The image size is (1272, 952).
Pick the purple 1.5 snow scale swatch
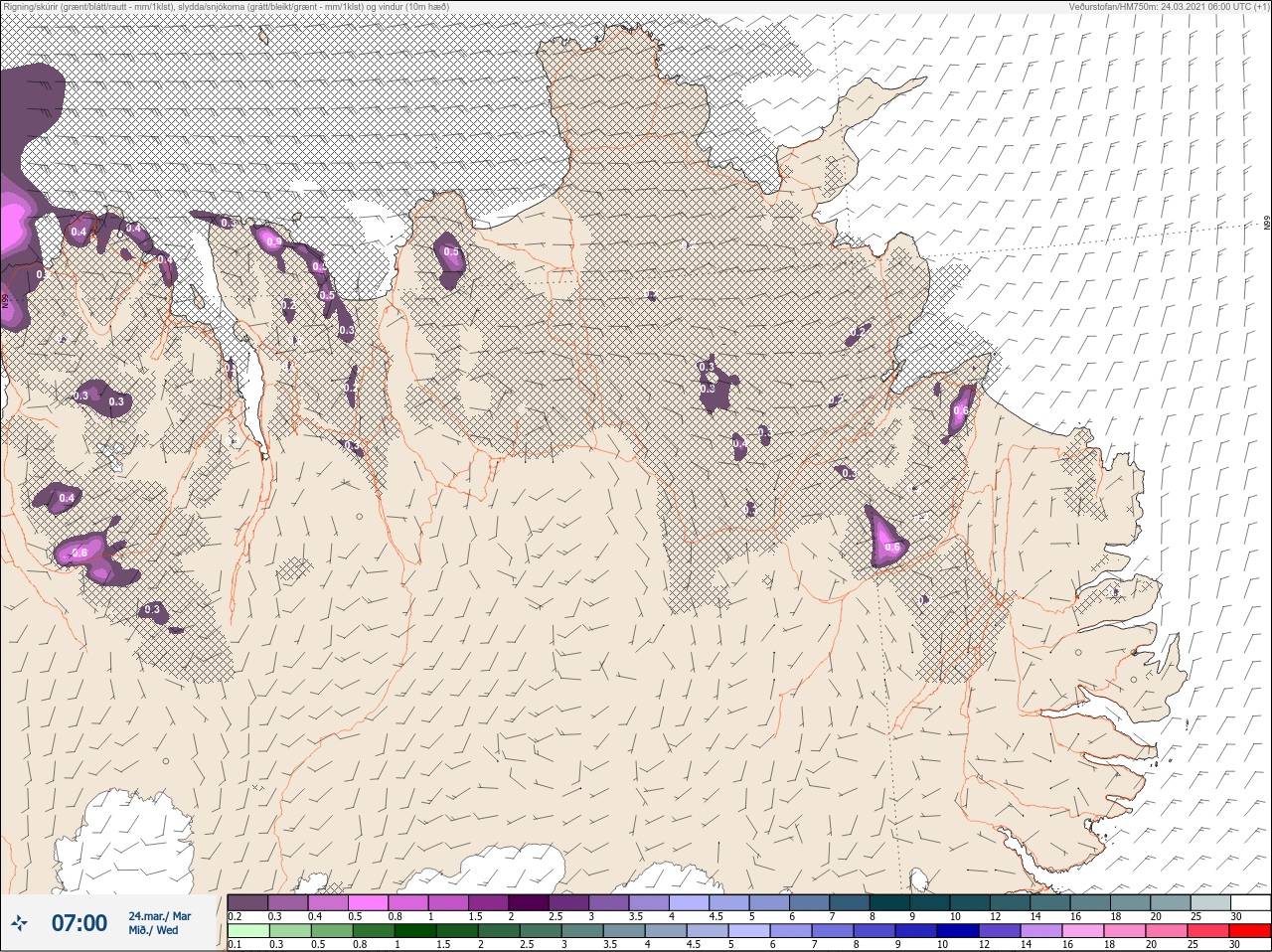tap(489, 902)
